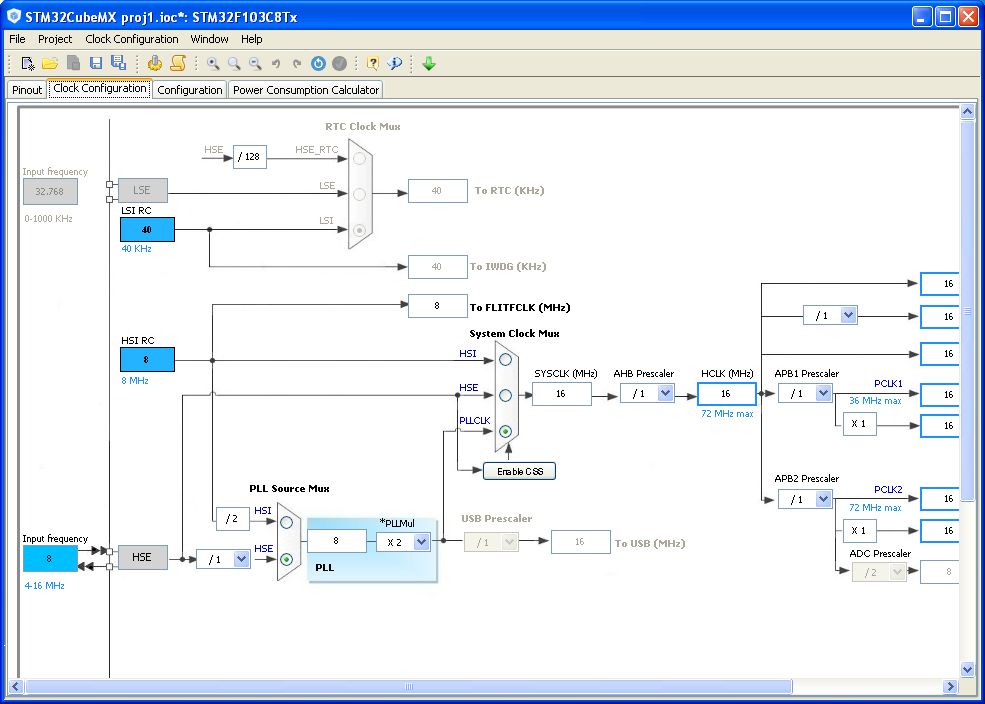Open the APB2 Prescaler dropdown
The image size is (985, 704).
(x=824, y=499)
